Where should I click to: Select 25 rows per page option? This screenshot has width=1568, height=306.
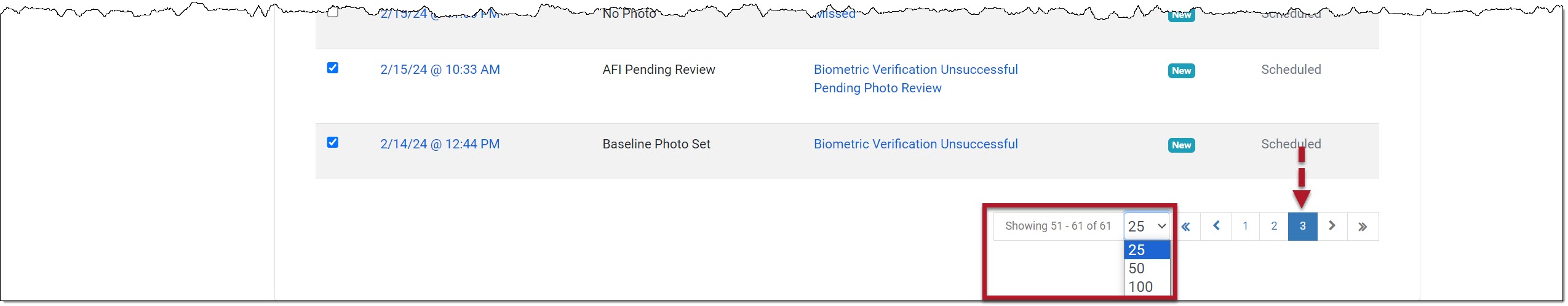[x=1137, y=250]
